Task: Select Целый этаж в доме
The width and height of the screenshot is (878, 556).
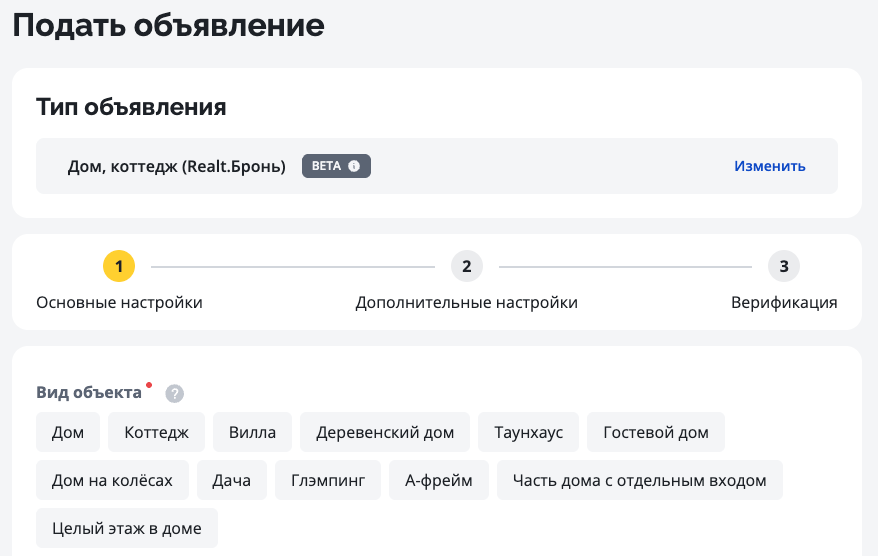Action: pos(126,528)
